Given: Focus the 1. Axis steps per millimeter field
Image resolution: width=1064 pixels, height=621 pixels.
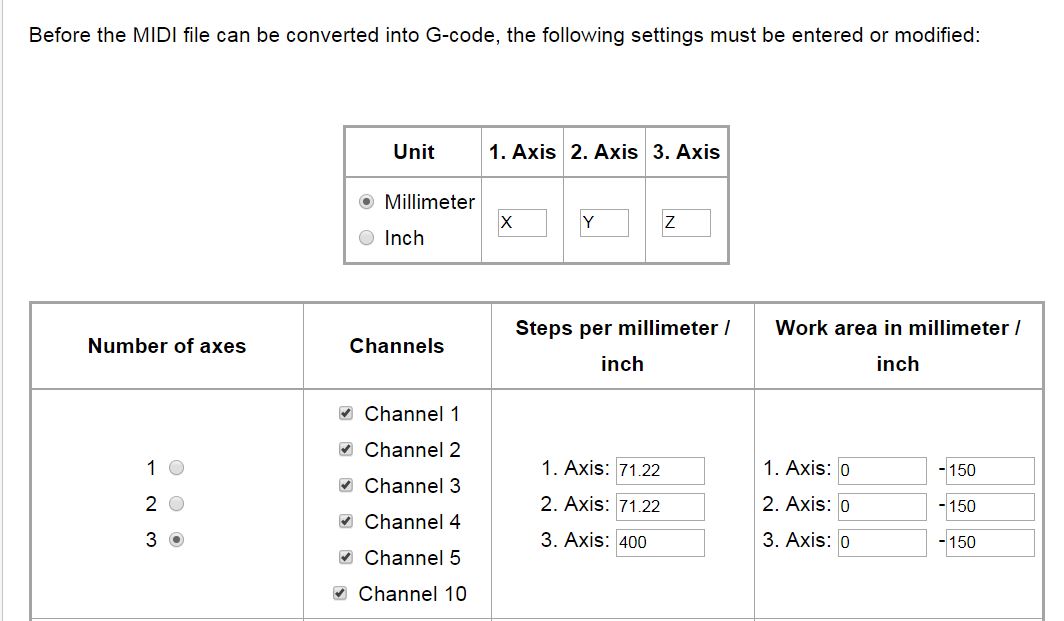Looking at the screenshot, I should [x=660, y=471].
